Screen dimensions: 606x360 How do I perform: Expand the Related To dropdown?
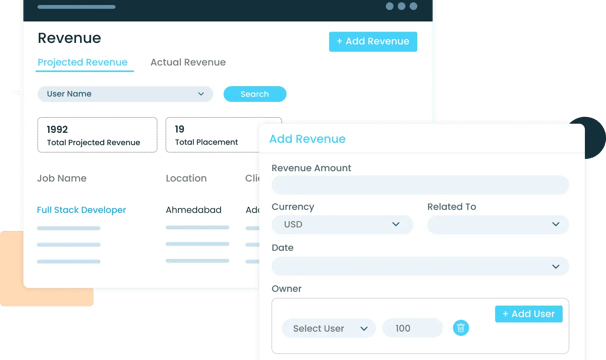click(498, 225)
